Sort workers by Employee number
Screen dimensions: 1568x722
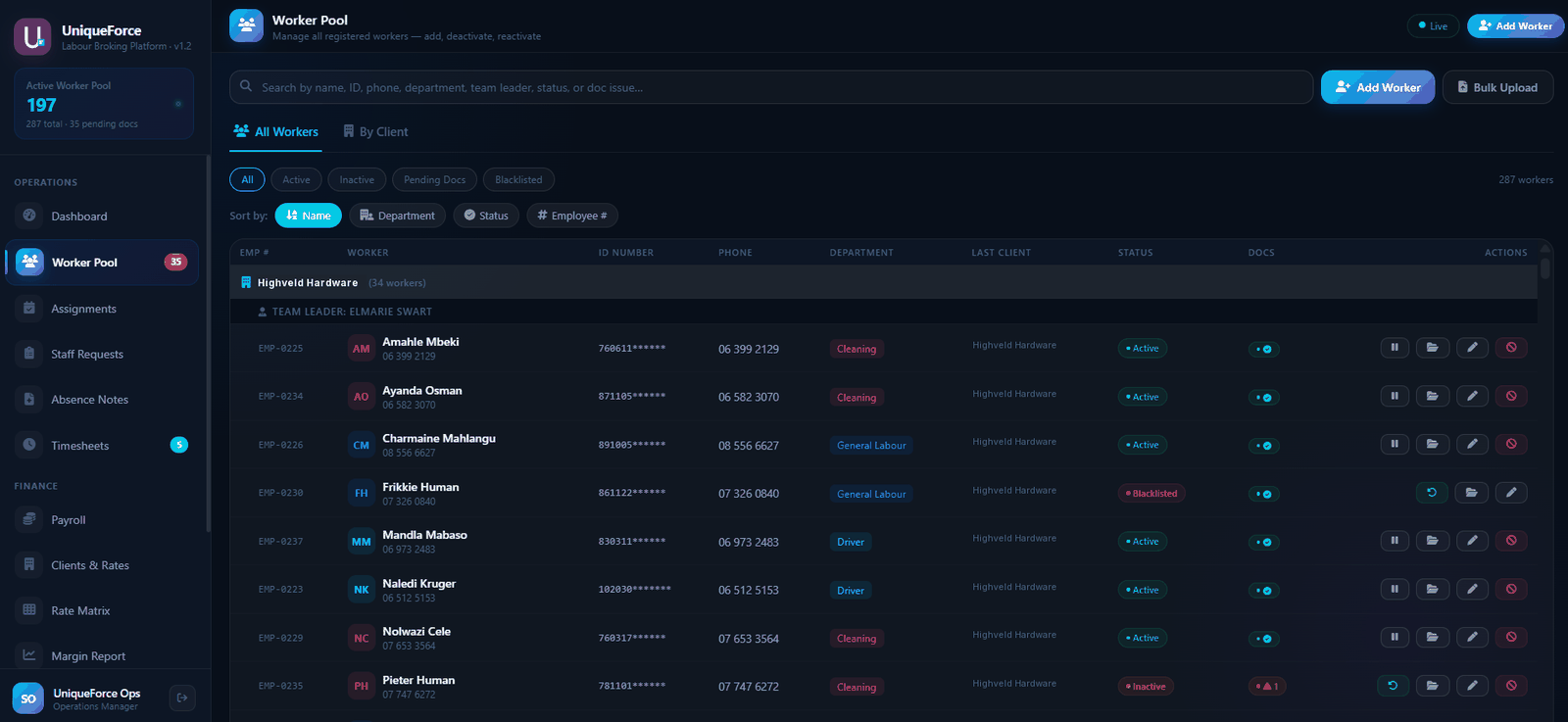click(x=572, y=216)
